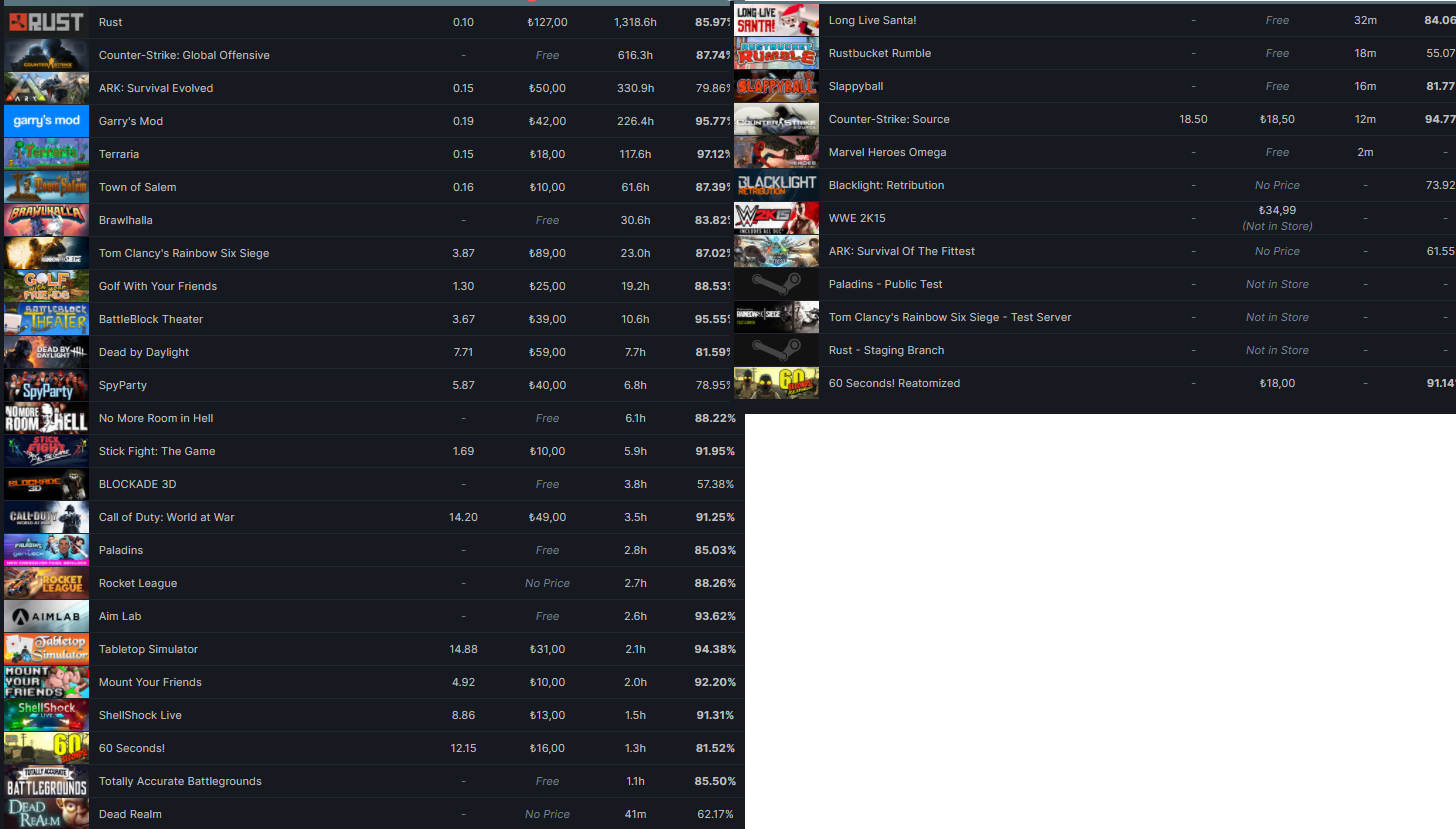
Task: Click the Tabletop Simulator thumbnail
Action: (46, 649)
